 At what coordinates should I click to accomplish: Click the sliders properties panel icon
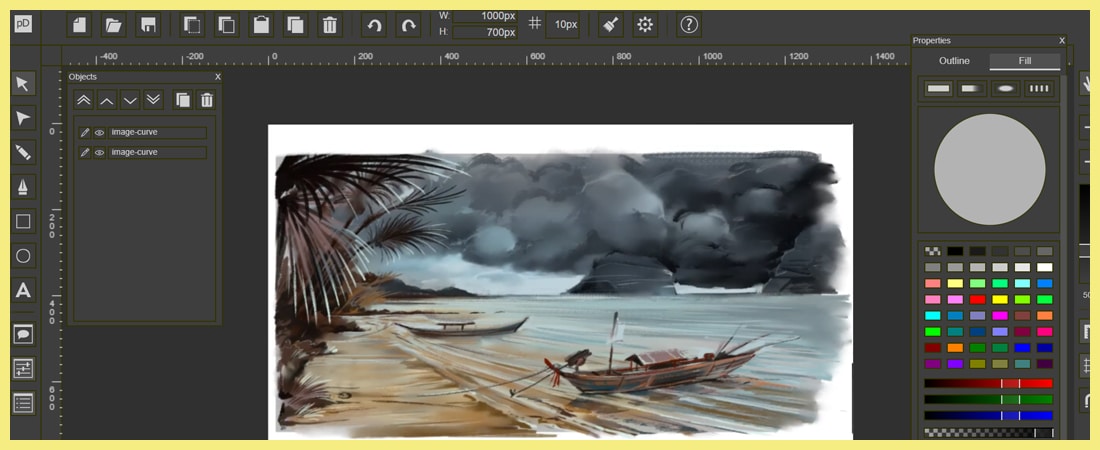(23, 369)
